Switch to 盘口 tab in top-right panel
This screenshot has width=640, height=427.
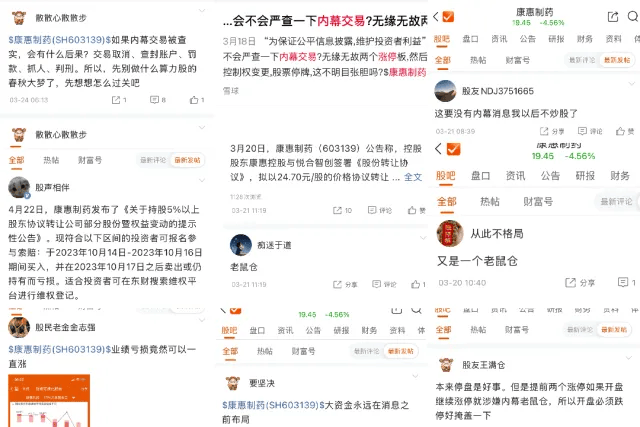470,39
